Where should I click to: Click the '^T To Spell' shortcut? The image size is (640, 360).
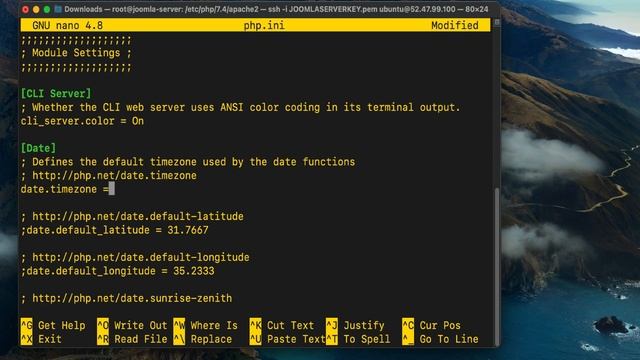[358, 339]
